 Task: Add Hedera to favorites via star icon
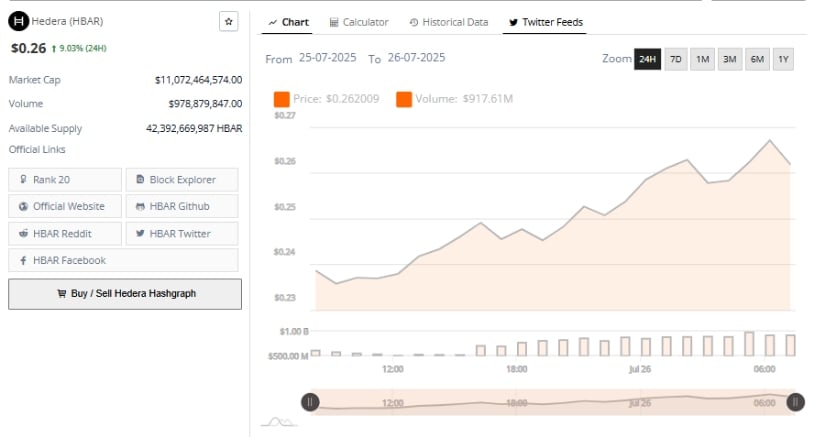pos(228,22)
